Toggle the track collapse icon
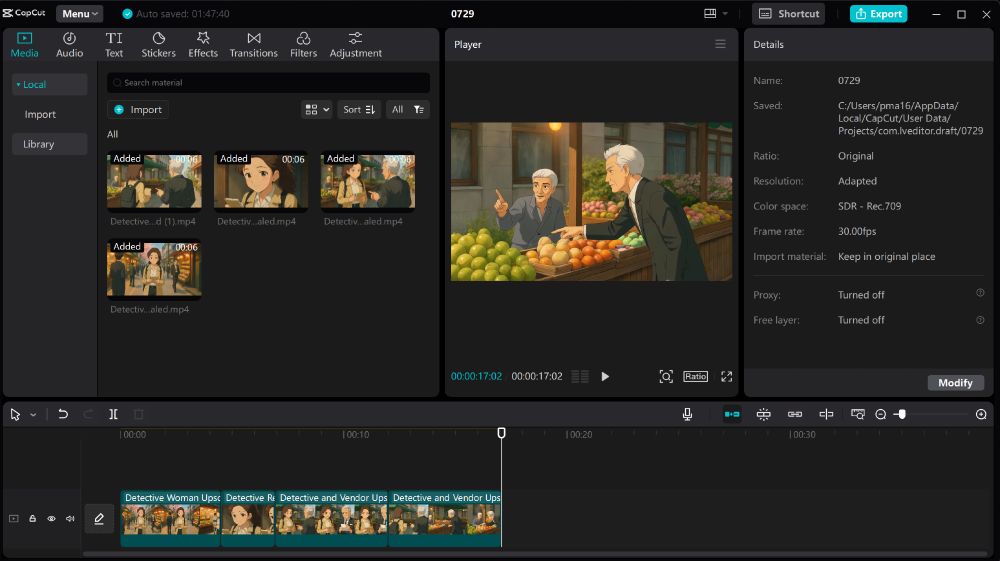Image resolution: width=1000 pixels, height=561 pixels. coord(13,518)
